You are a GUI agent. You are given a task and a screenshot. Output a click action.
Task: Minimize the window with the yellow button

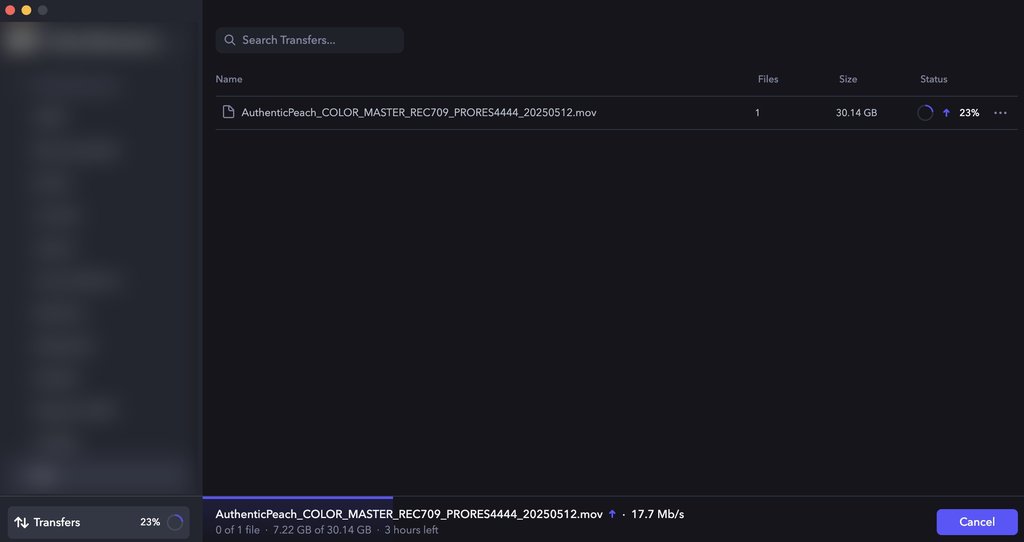click(x=26, y=10)
